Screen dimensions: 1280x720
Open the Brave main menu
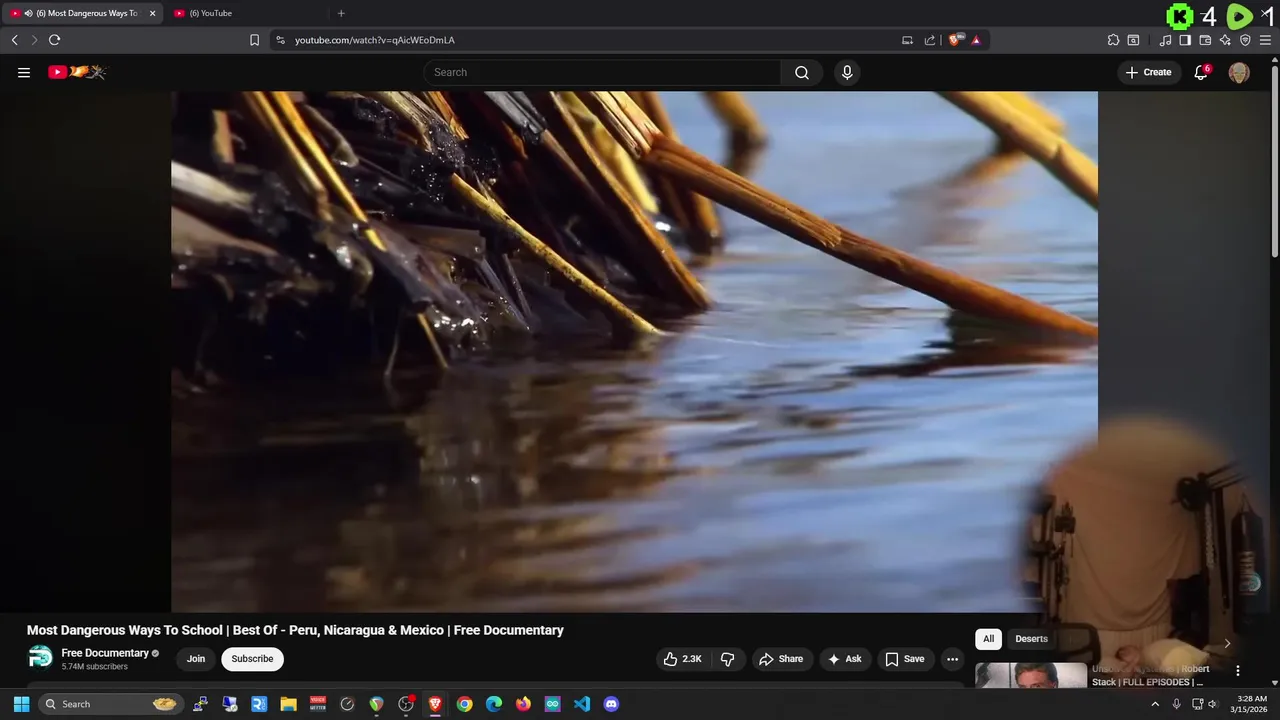(1265, 40)
